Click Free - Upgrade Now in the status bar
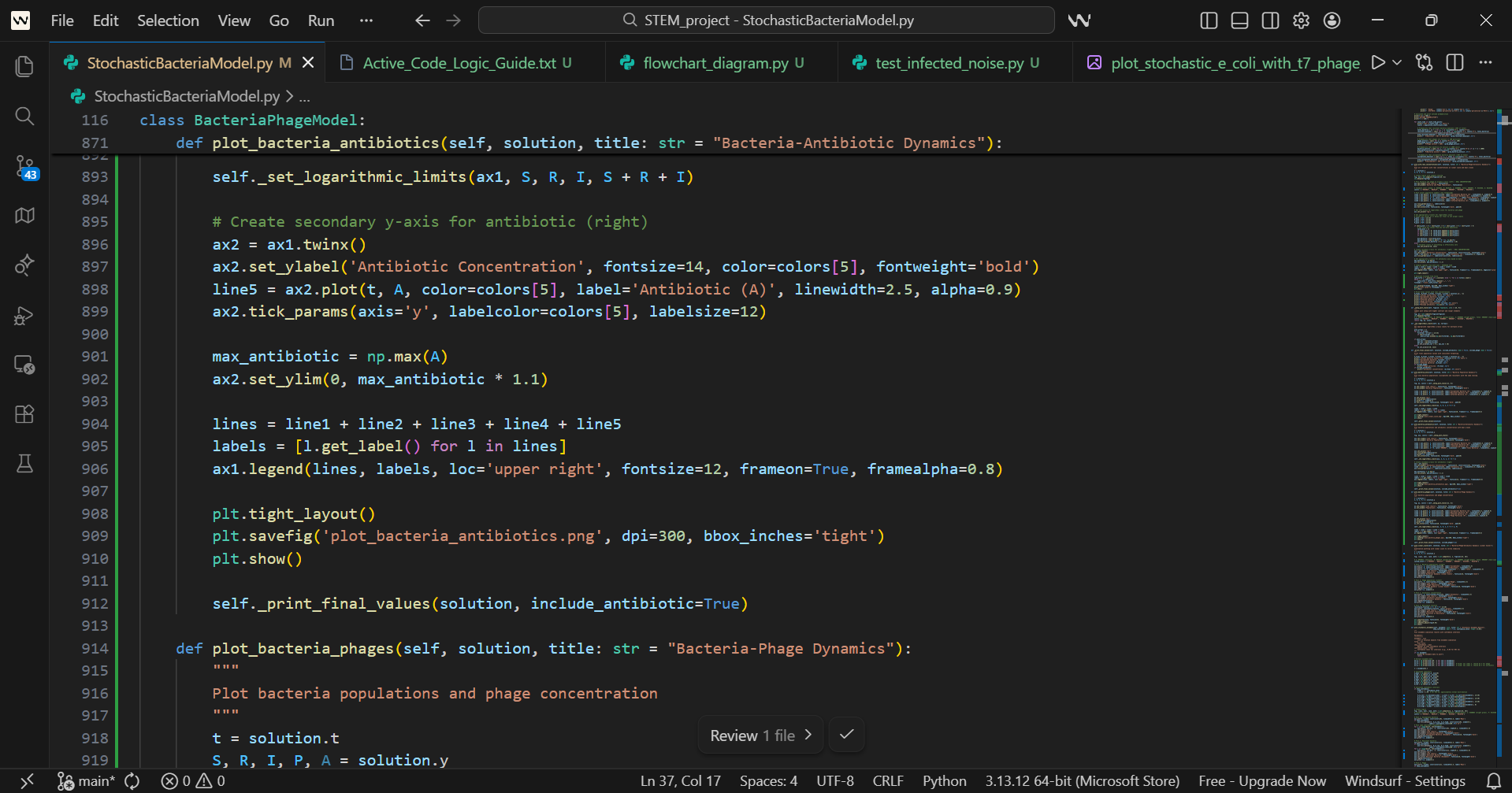1512x793 pixels. 1262,780
